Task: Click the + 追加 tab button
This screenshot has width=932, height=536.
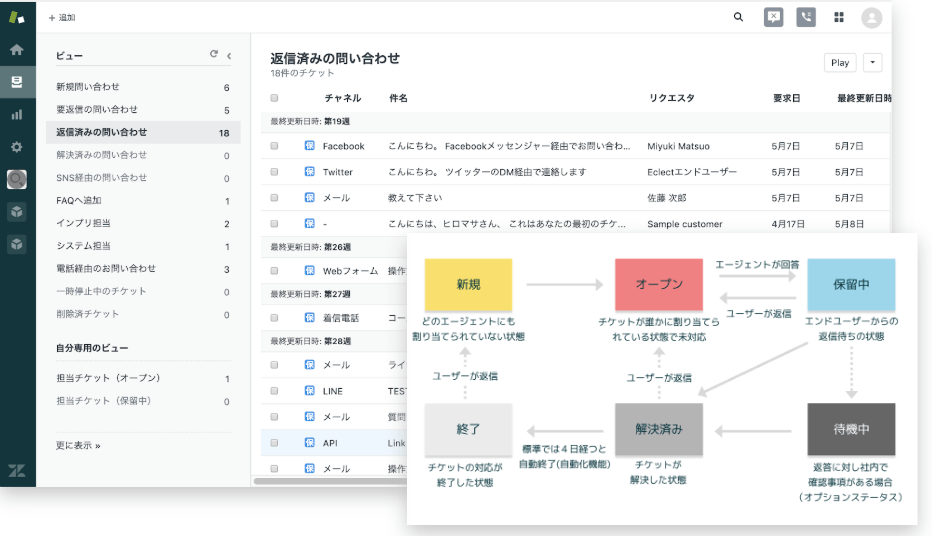Action: [62, 18]
